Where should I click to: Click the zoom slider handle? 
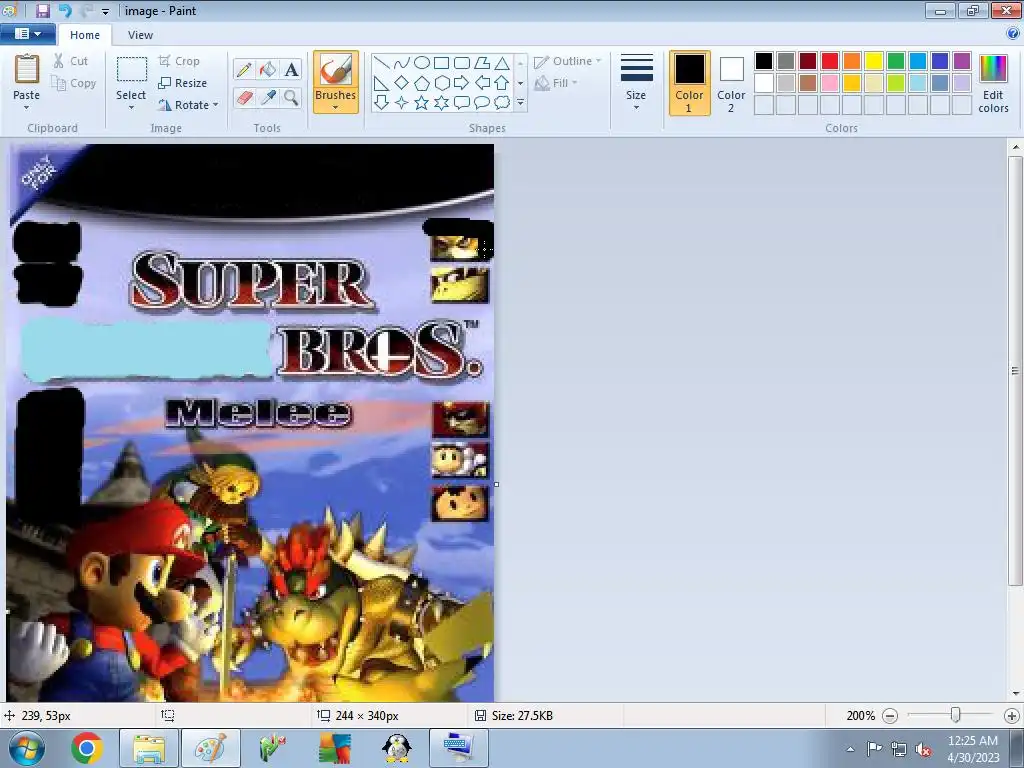click(955, 715)
